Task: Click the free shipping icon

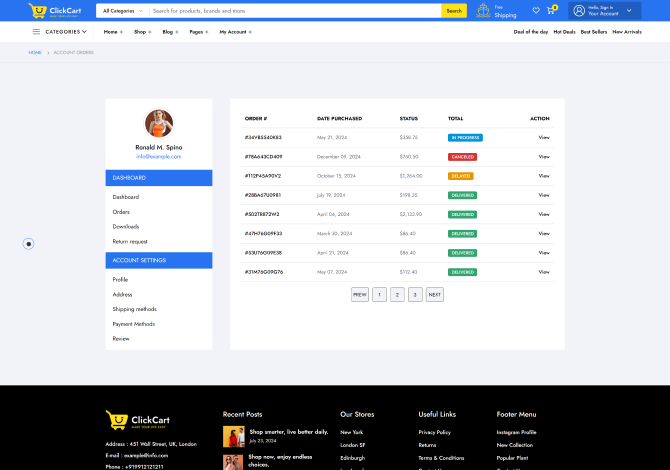Action: pyautogui.click(x=483, y=11)
